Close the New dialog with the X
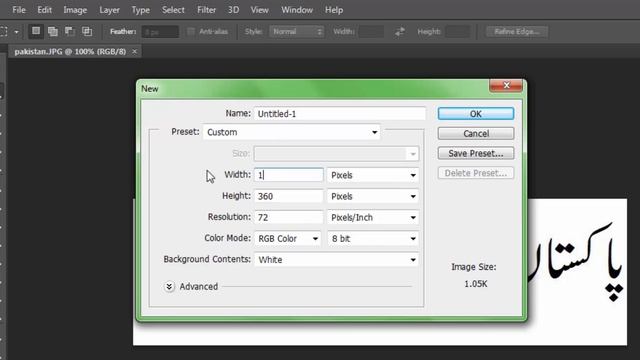This screenshot has width=640, height=360. click(506, 85)
